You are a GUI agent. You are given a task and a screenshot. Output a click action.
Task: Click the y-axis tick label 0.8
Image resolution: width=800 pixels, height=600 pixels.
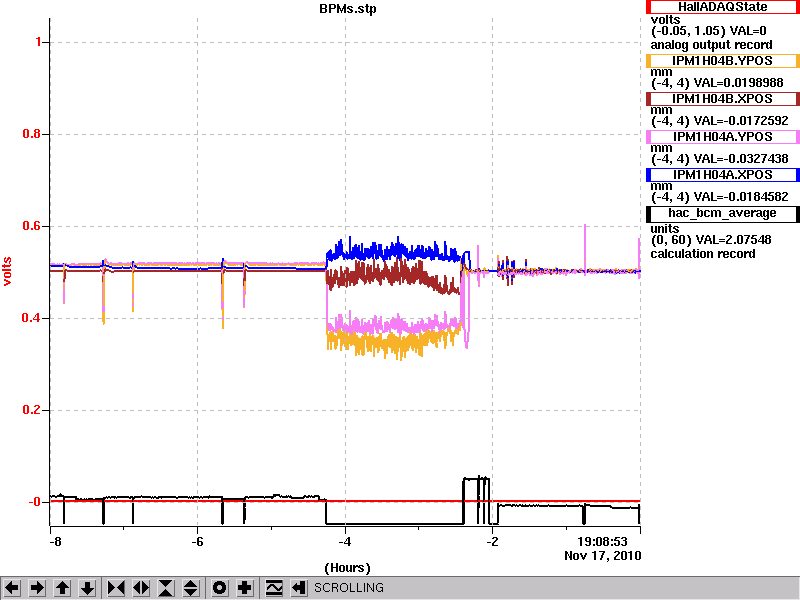32,134
